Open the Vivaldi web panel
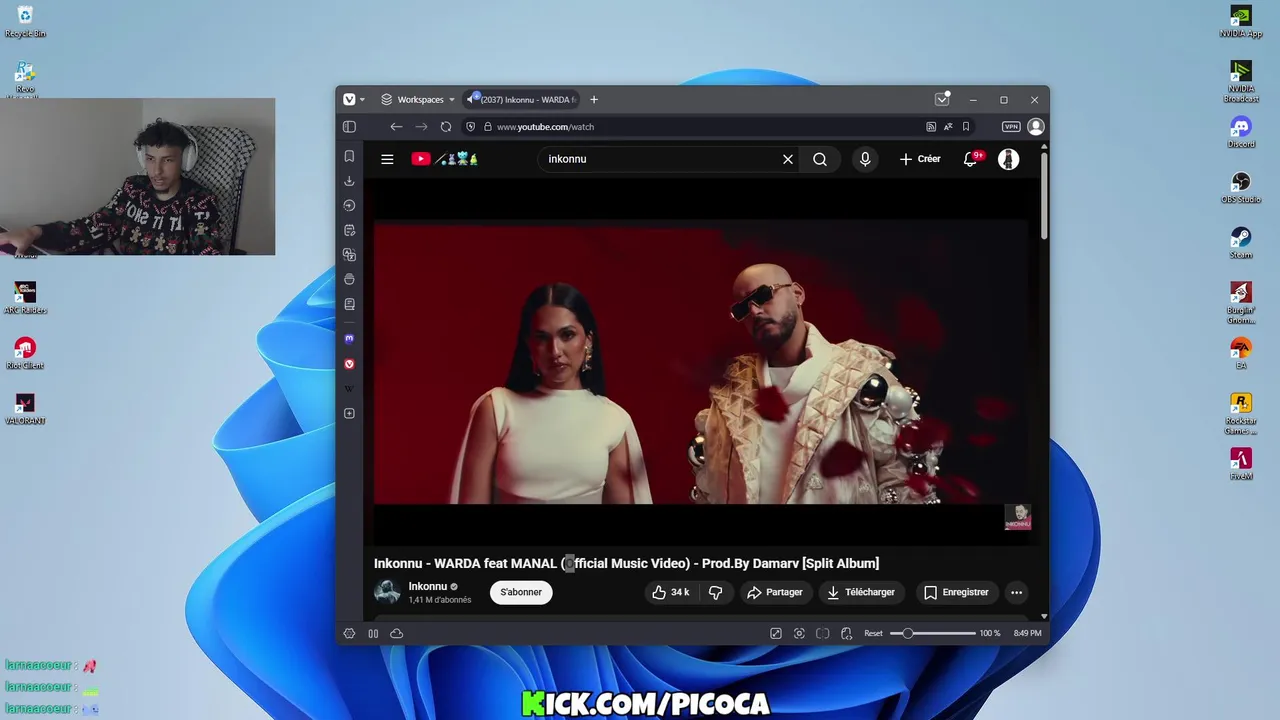 349,364
